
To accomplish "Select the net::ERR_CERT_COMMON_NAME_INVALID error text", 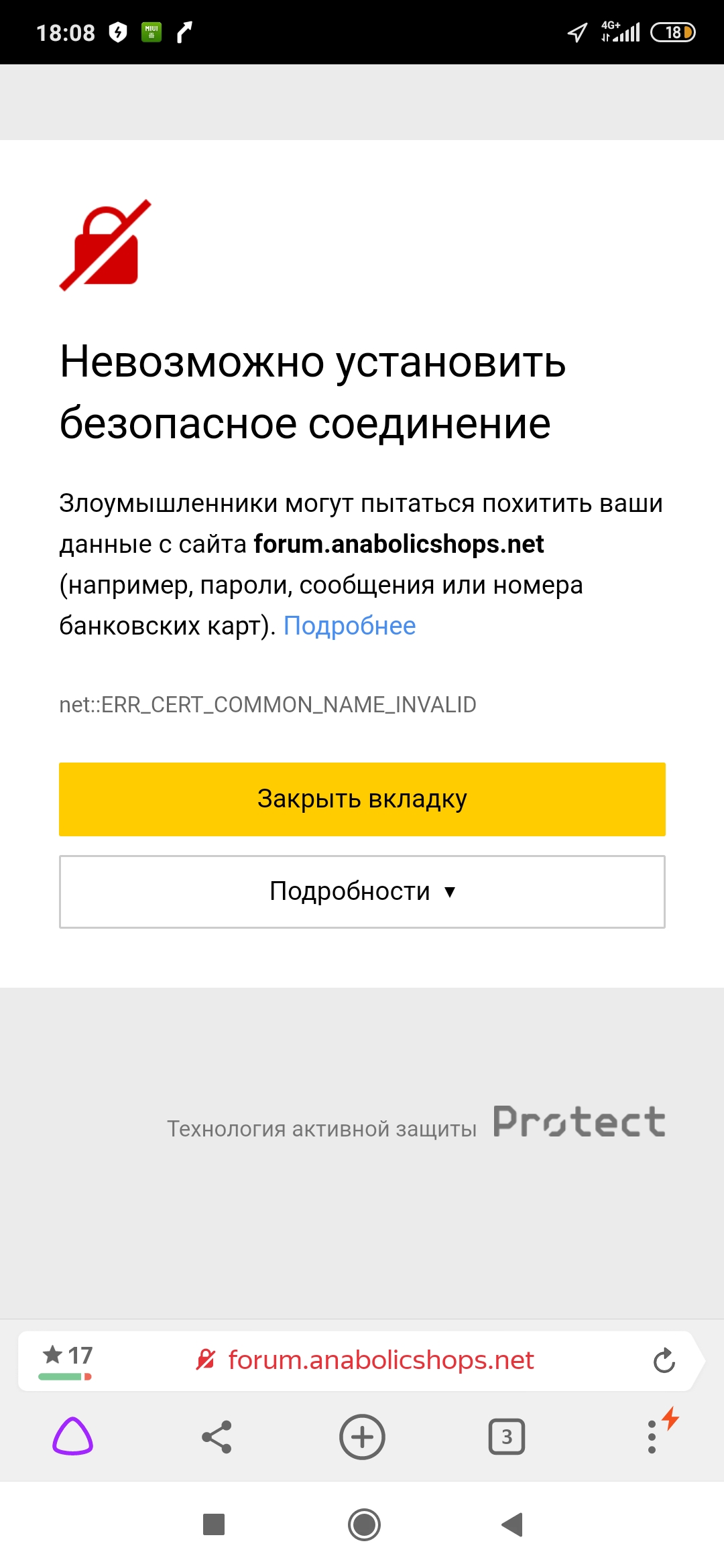I will click(x=267, y=704).
